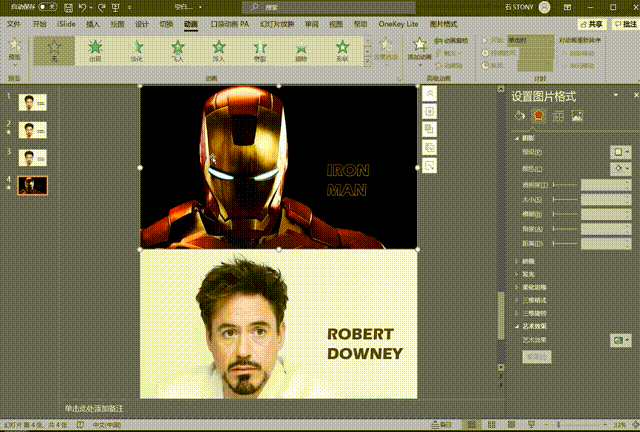Apply the 浮入 (Float In) animation
The height and width of the screenshot is (432, 640).
pos(219,48)
